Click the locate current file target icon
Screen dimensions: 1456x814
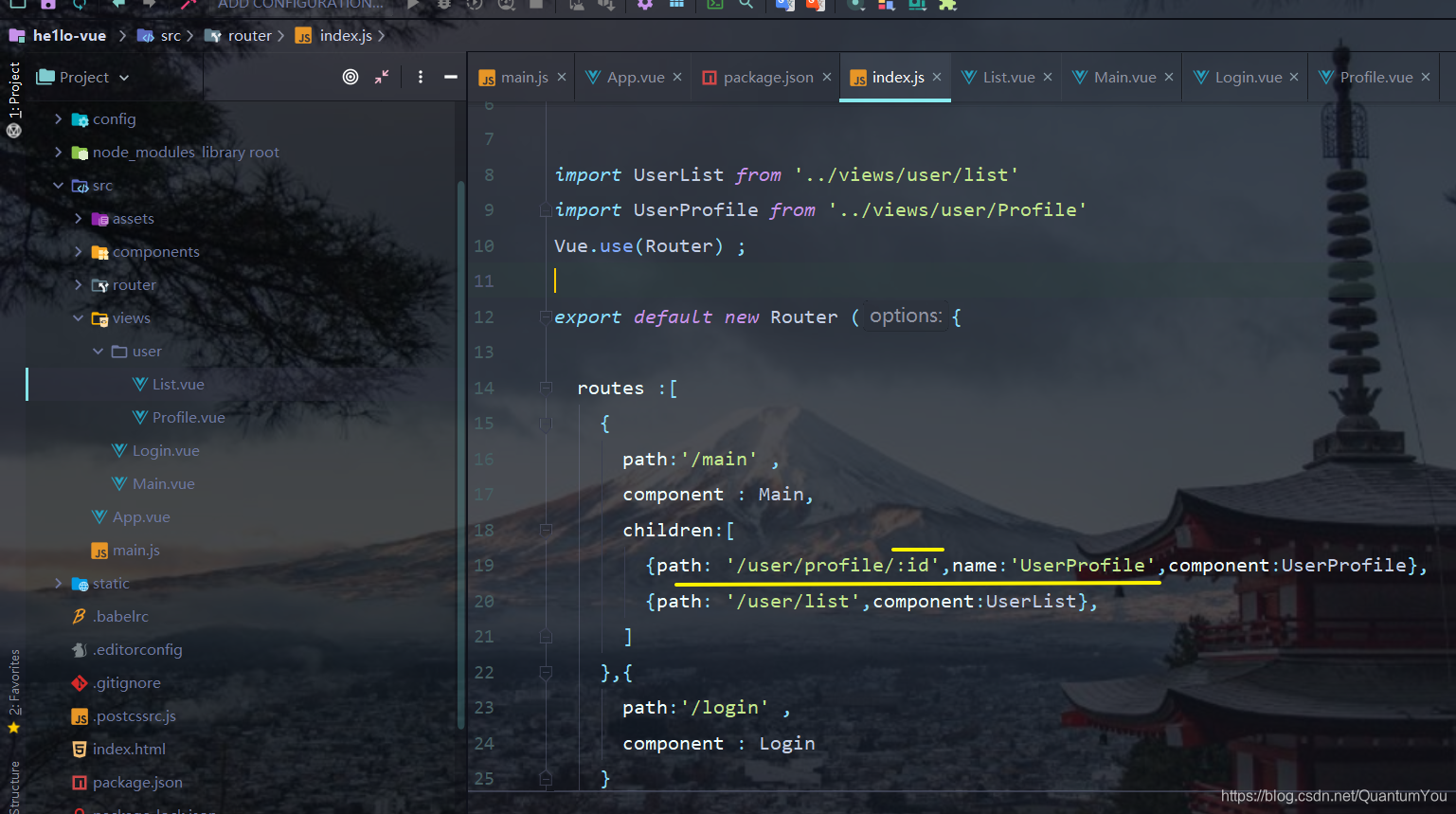click(x=351, y=77)
